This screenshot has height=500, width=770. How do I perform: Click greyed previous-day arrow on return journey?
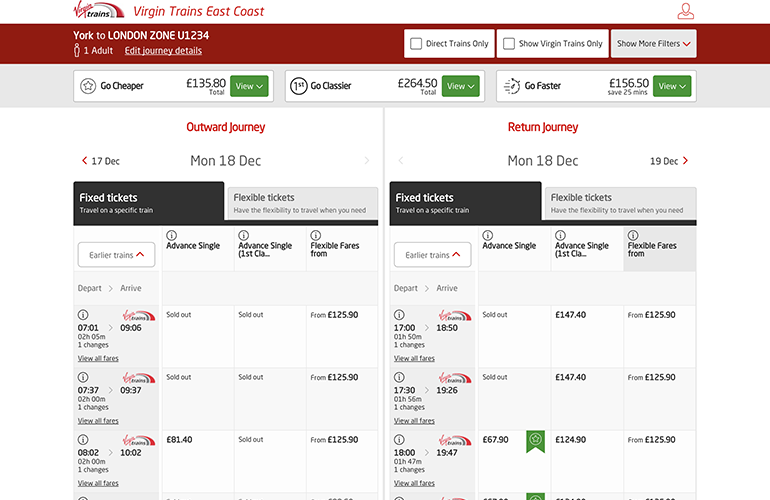[x=401, y=160]
